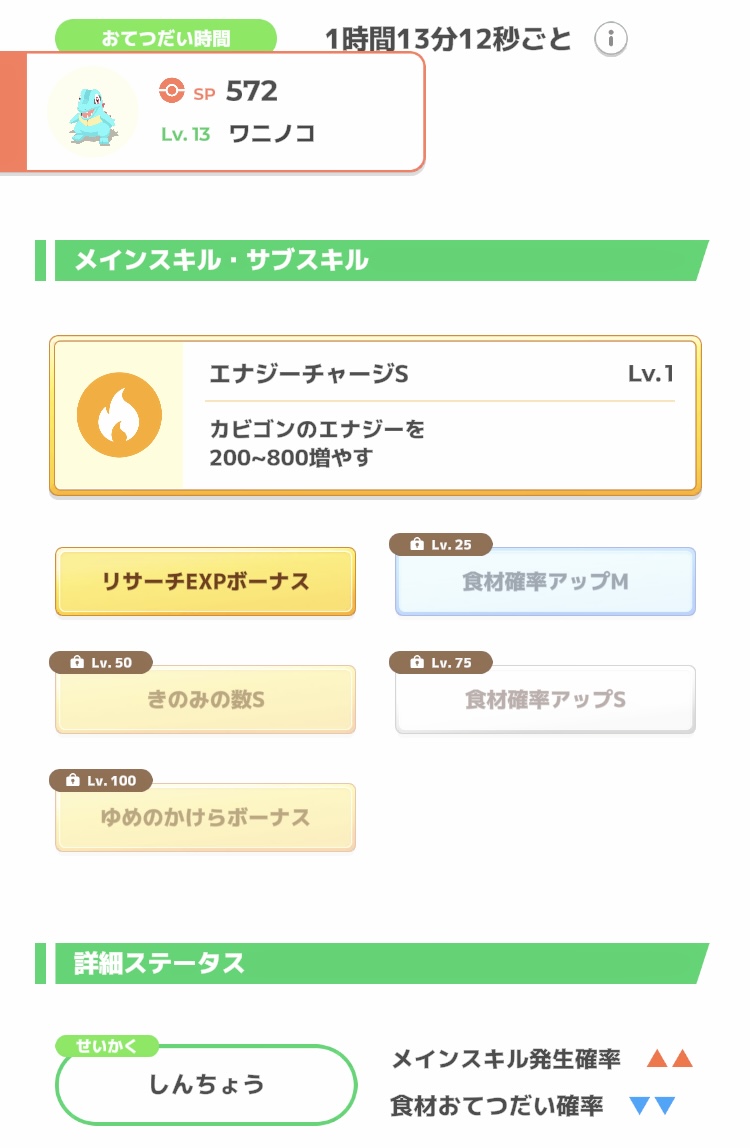Click the Lv. 50 lock badge
Viewport: 750px width, 1148px height.
101,662
